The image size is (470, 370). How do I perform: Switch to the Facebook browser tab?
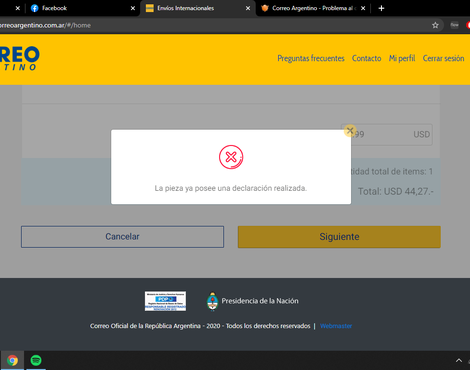pos(82,8)
